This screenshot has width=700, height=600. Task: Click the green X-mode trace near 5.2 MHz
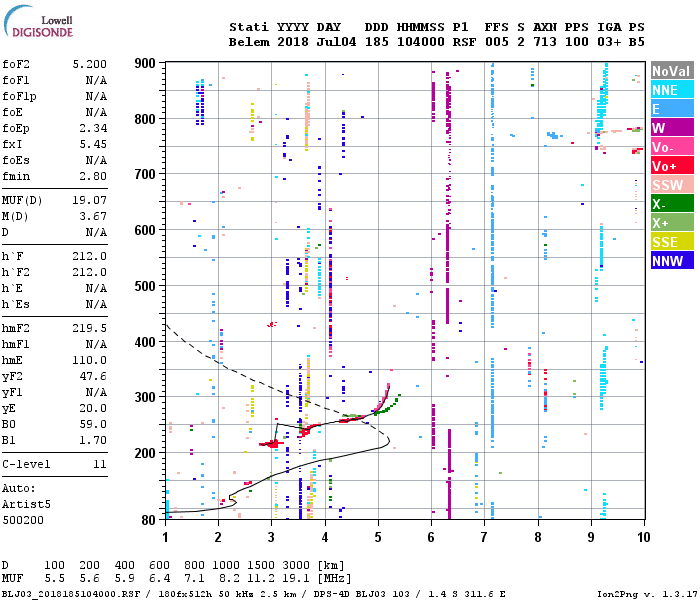[x=388, y=407]
